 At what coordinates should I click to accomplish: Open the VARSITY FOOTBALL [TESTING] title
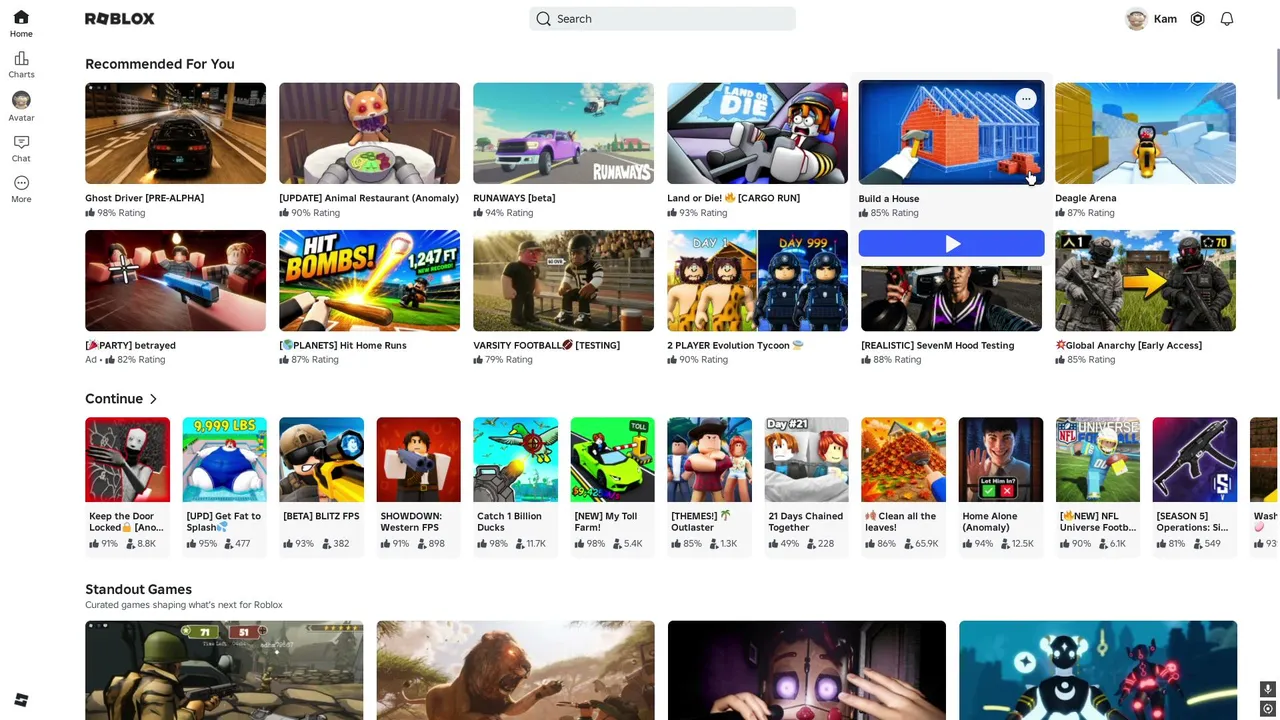(546, 345)
